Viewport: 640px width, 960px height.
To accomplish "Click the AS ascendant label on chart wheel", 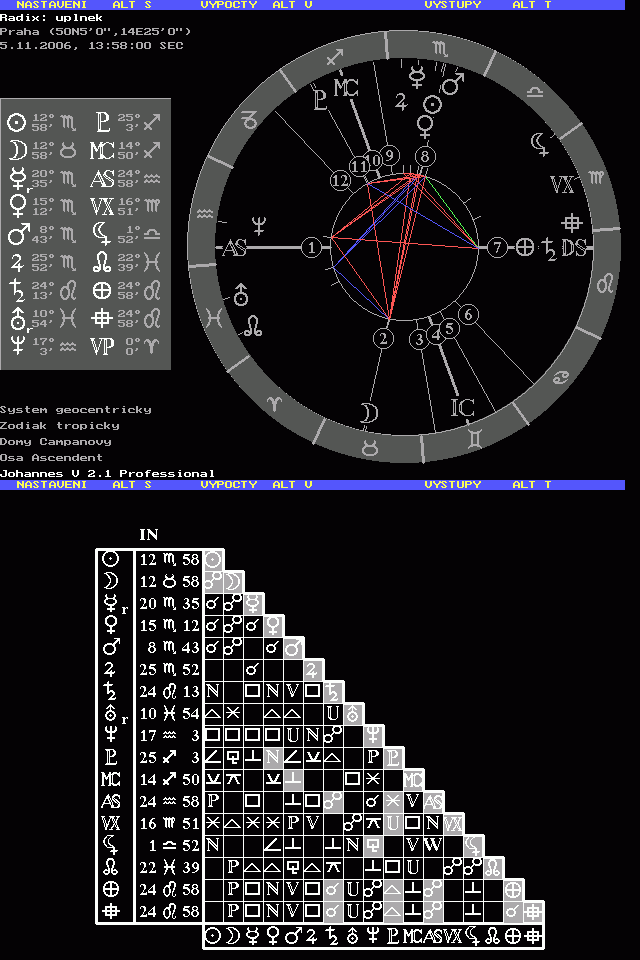I will (234, 248).
